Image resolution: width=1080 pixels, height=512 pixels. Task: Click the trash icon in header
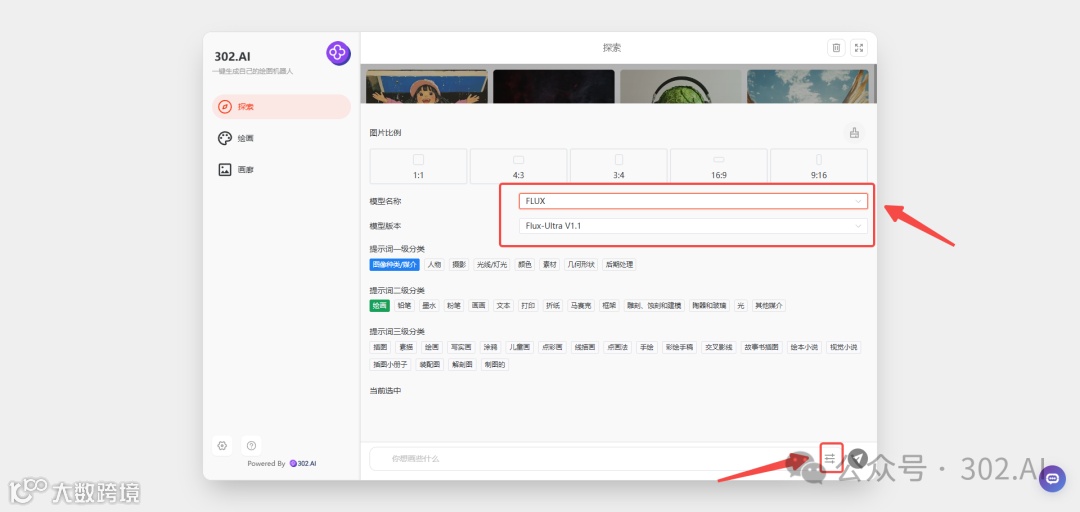[x=836, y=48]
